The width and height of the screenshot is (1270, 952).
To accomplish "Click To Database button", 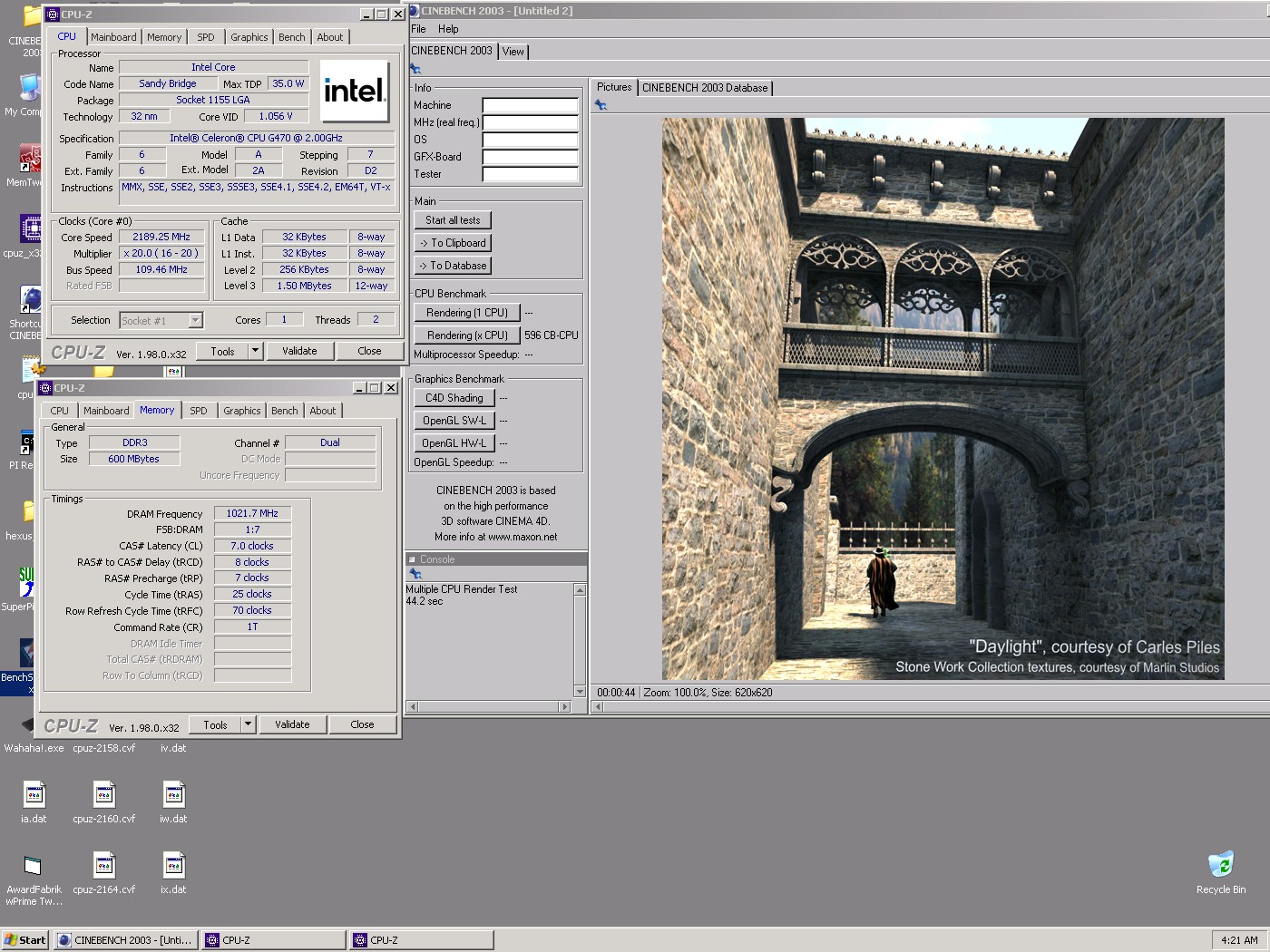I will [x=453, y=266].
